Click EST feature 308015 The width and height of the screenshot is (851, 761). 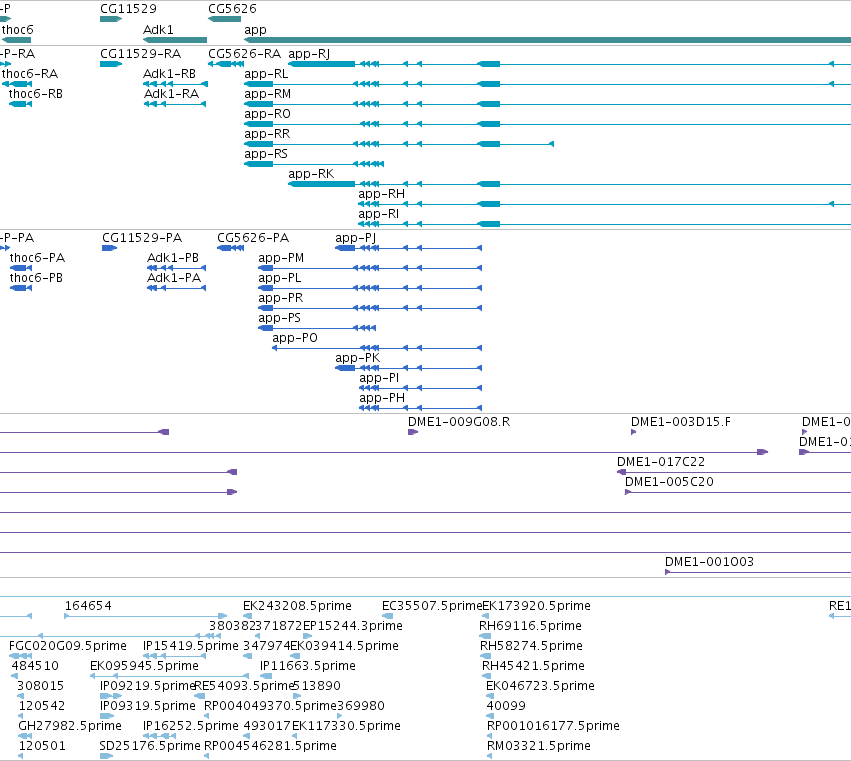(x=40, y=686)
